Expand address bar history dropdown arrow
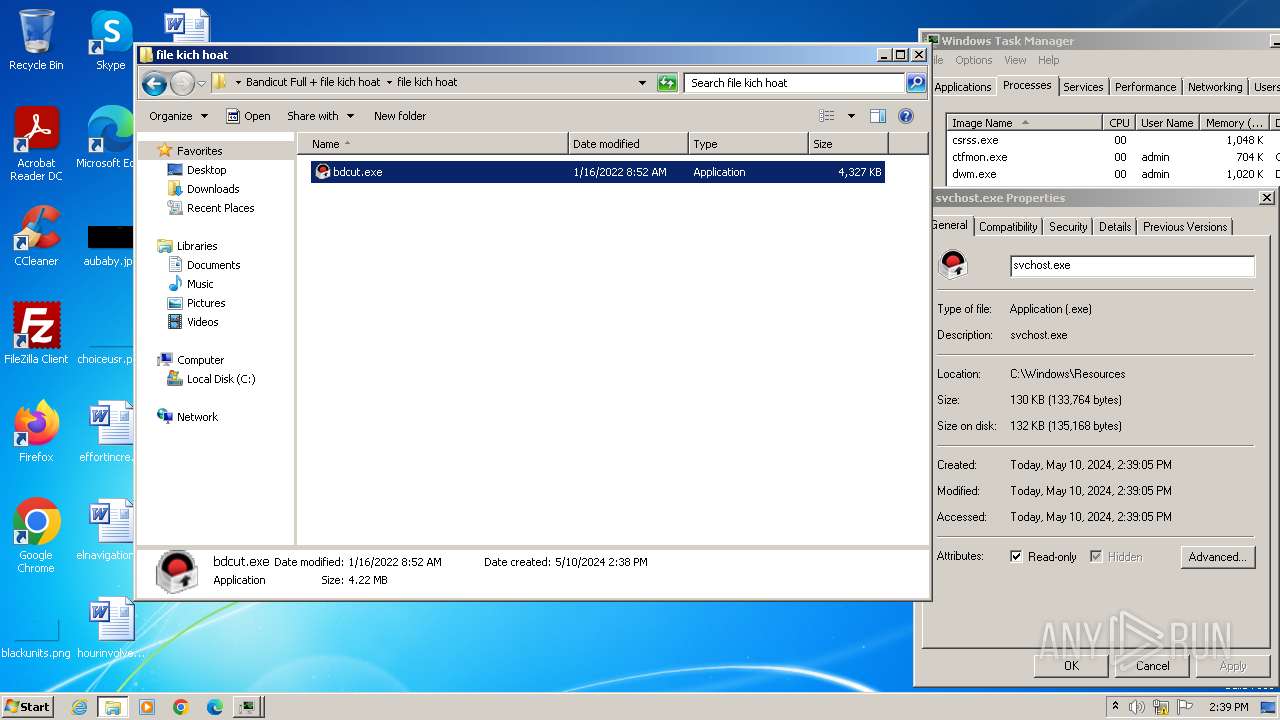The width and height of the screenshot is (1280, 720). pos(642,83)
